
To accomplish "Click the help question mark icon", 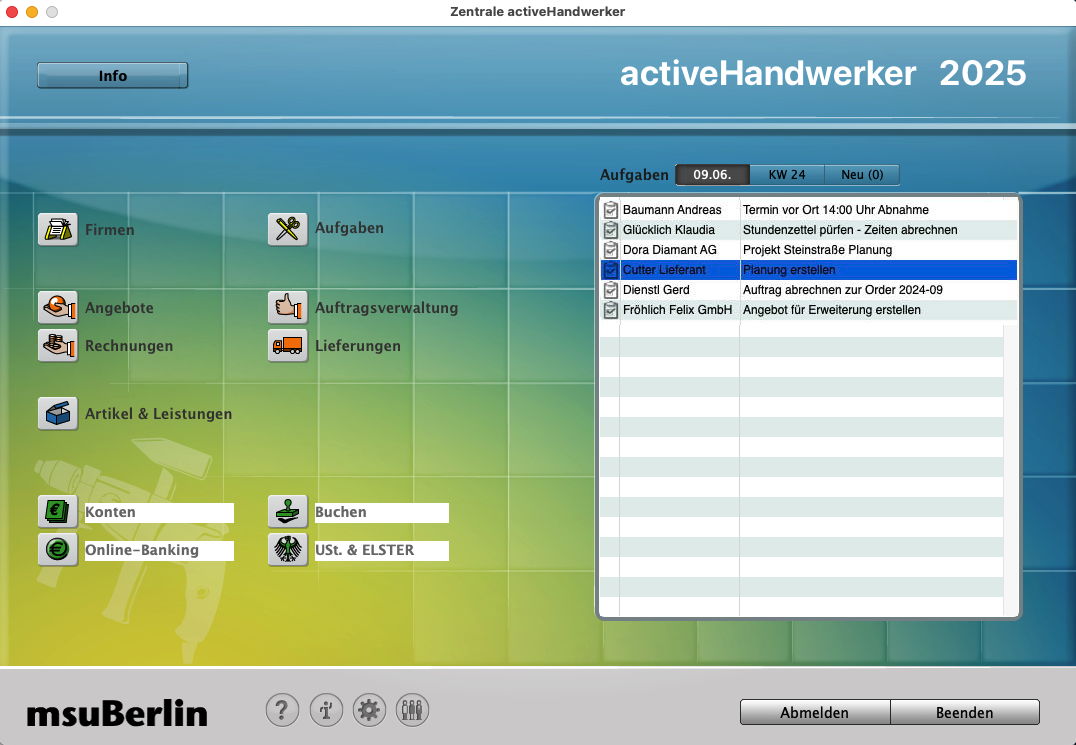I will [x=282, y=710].
